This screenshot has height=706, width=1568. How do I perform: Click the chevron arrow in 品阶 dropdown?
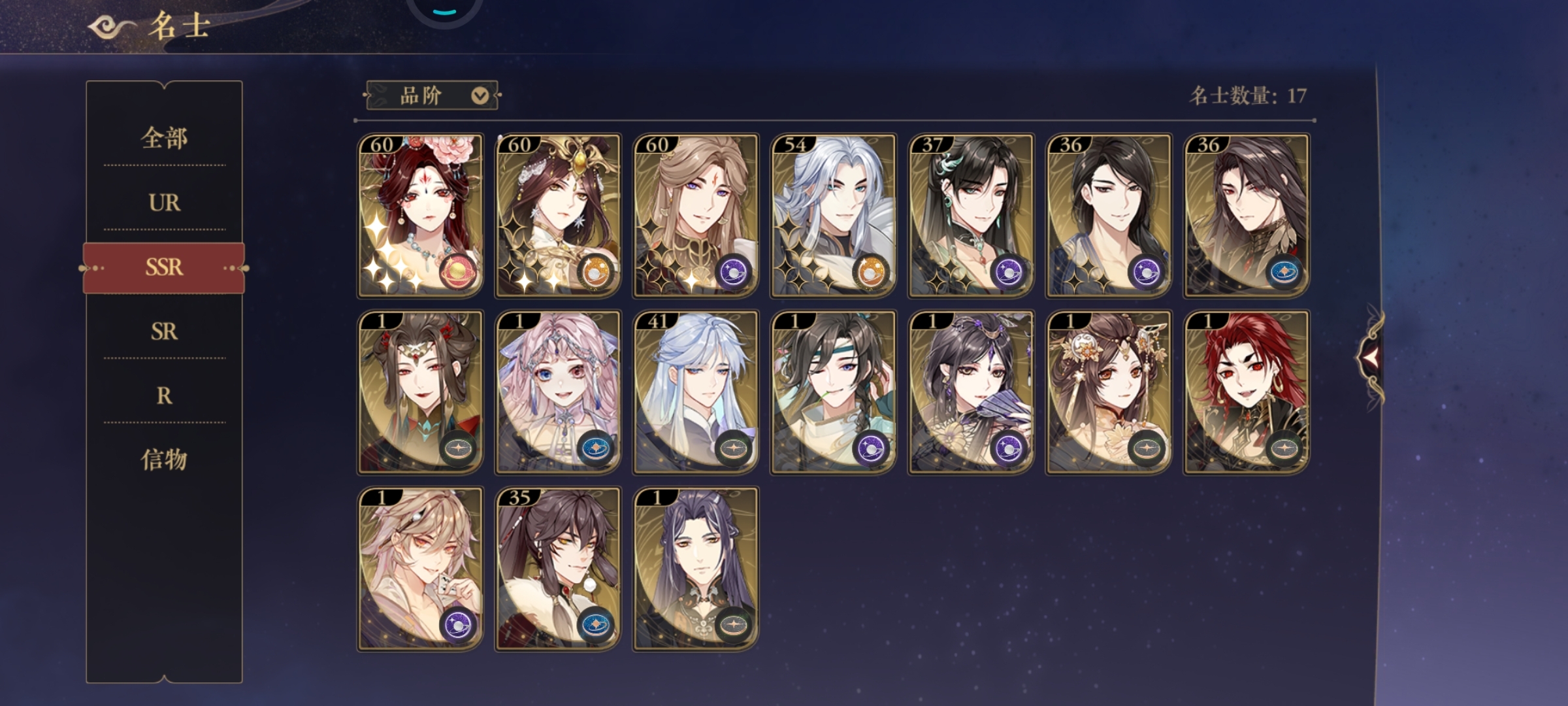pos(480,96)
